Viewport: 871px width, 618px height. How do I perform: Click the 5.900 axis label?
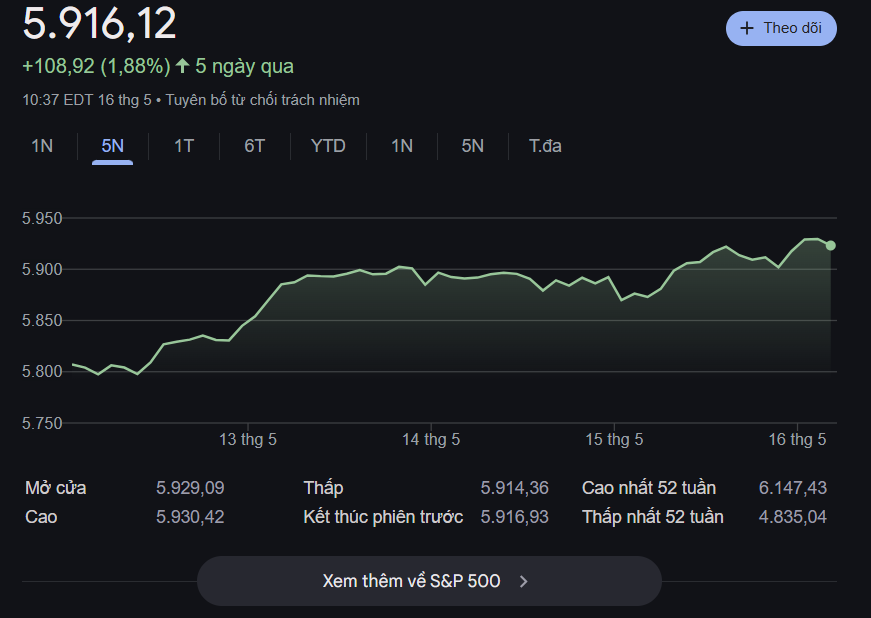[x=42, y=269]
